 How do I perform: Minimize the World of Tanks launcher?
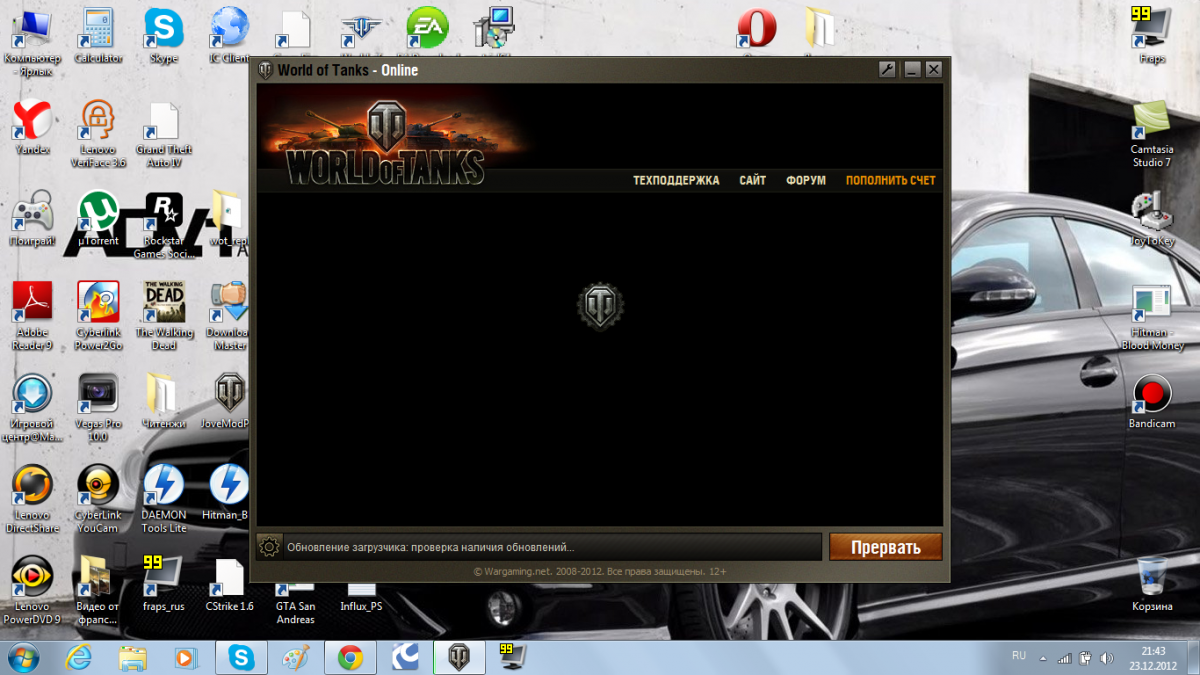click(x=911, y=70)
